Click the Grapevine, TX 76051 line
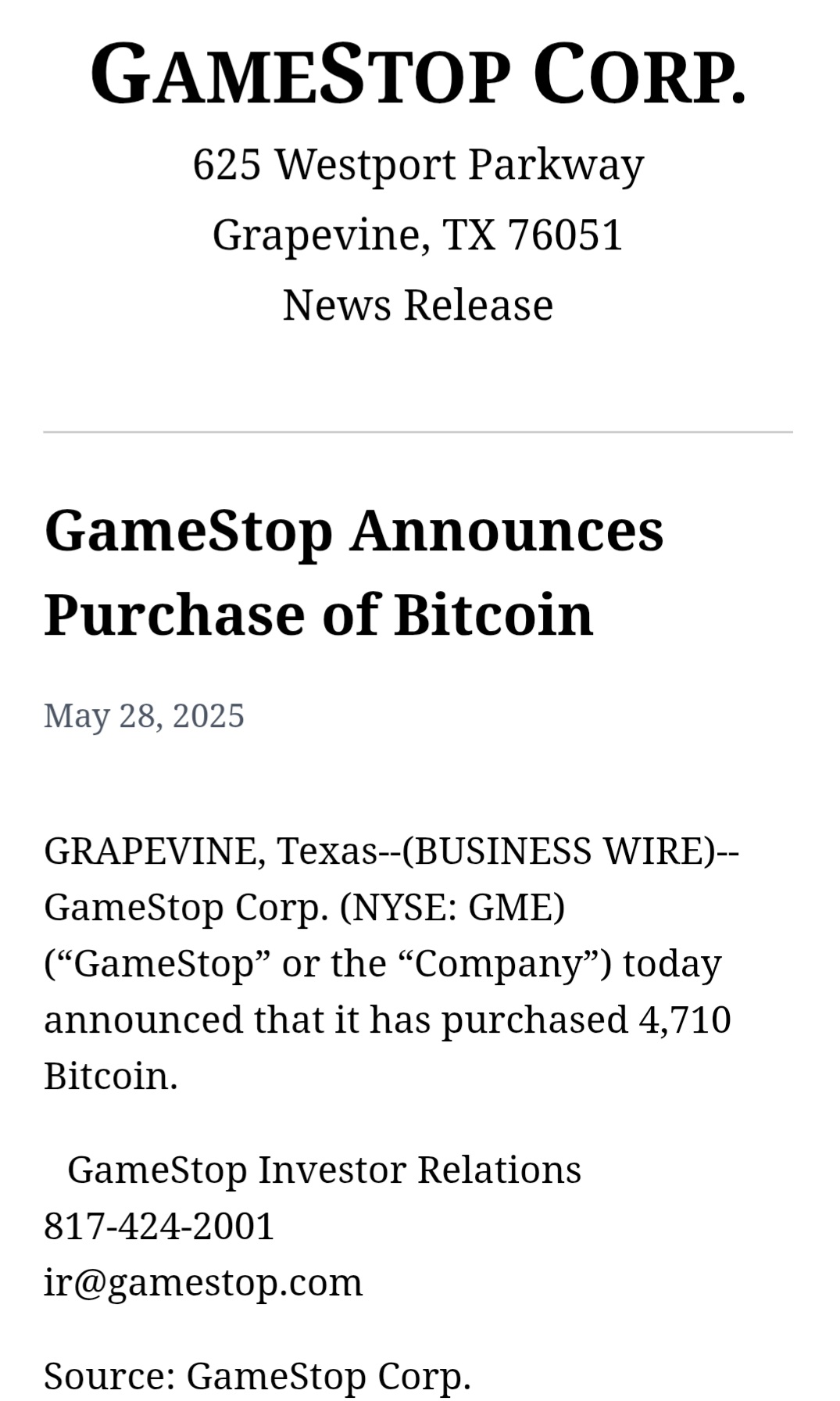 pyautogui.click(x=418, y=235)
